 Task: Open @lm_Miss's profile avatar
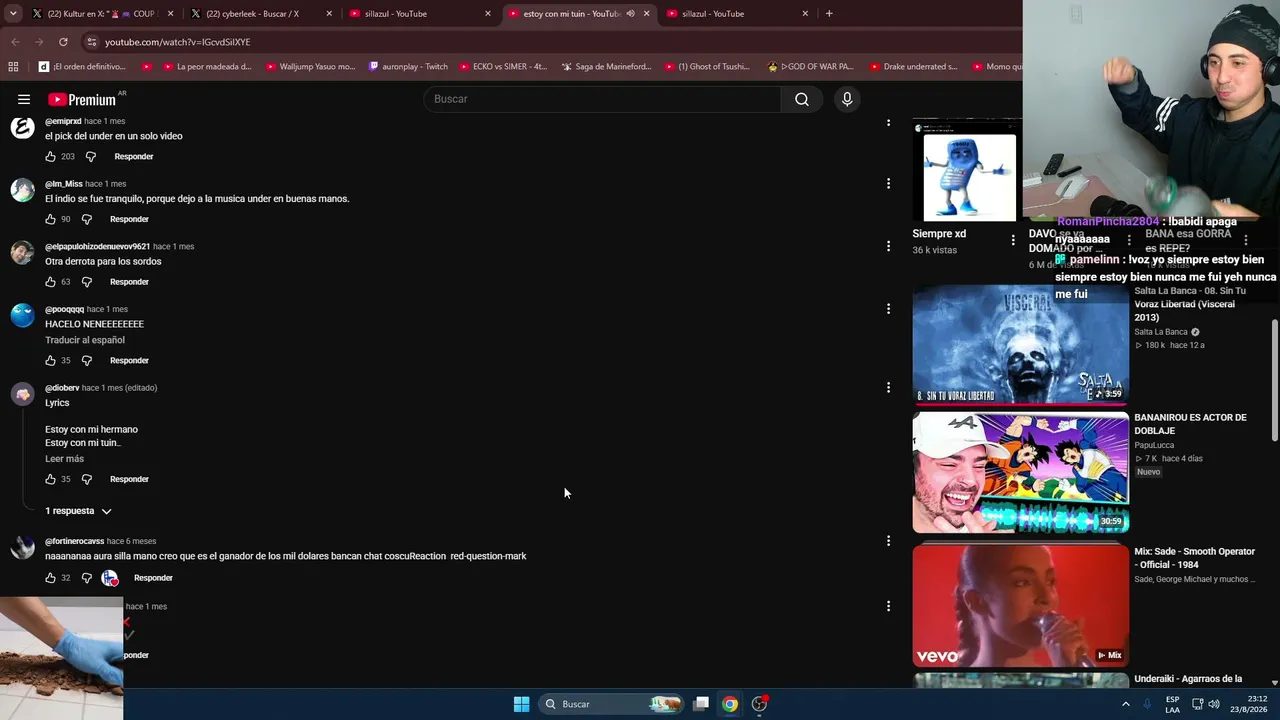pos(22,190)
